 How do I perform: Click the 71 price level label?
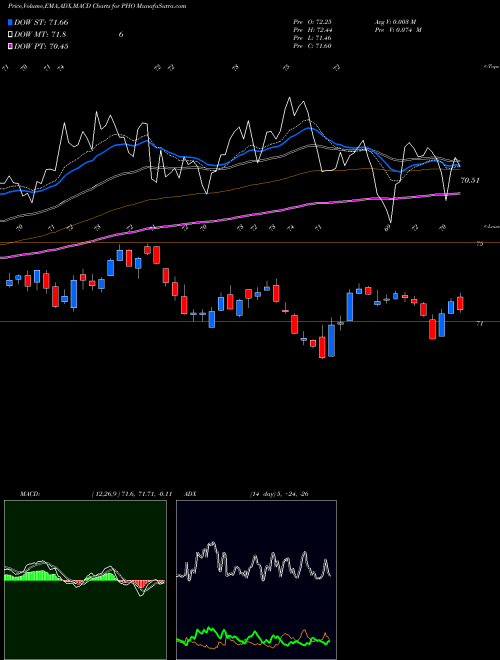click(x=479, y=324)
